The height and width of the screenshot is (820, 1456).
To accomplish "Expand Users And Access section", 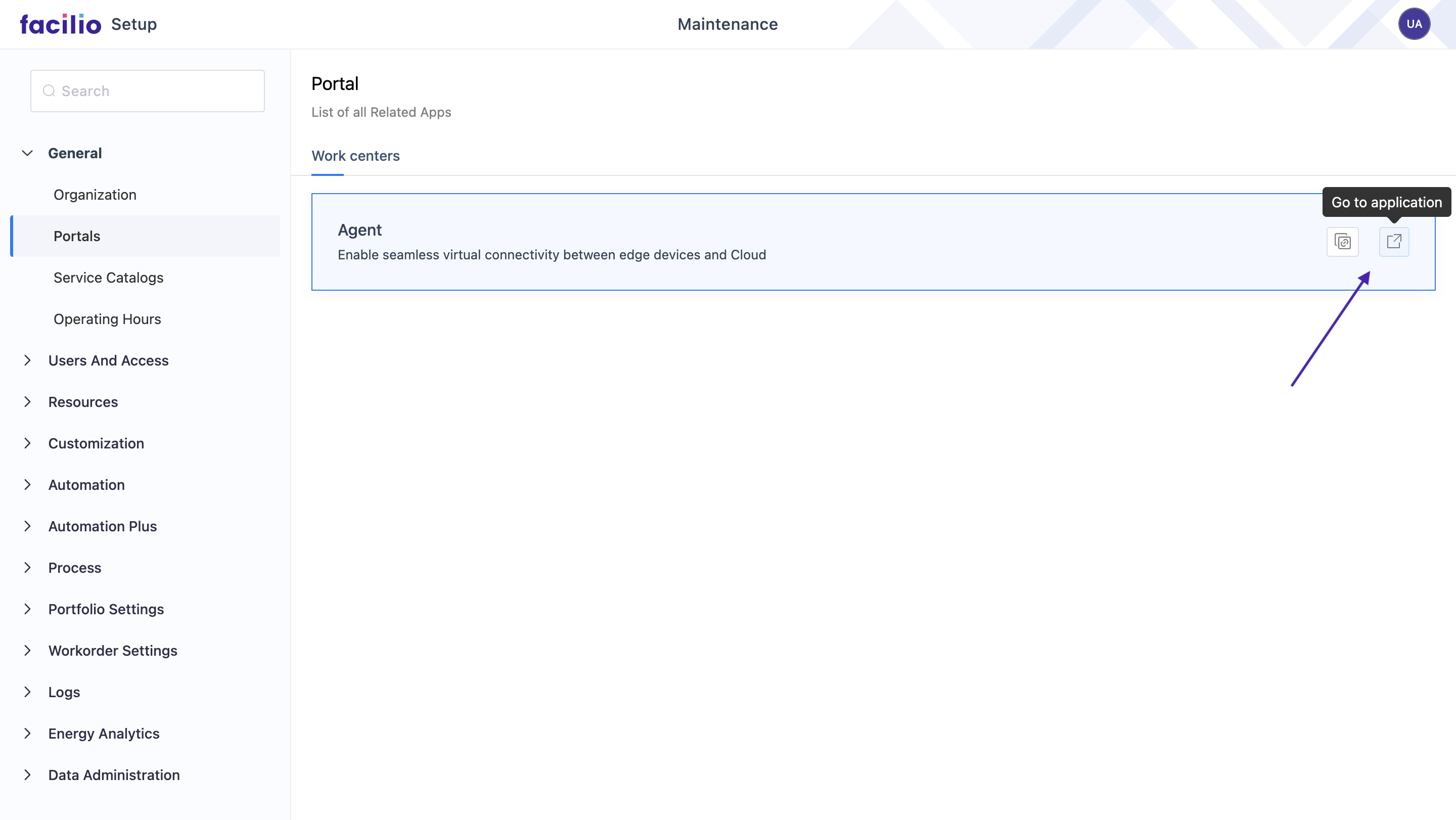I will [x=27, y=360].
